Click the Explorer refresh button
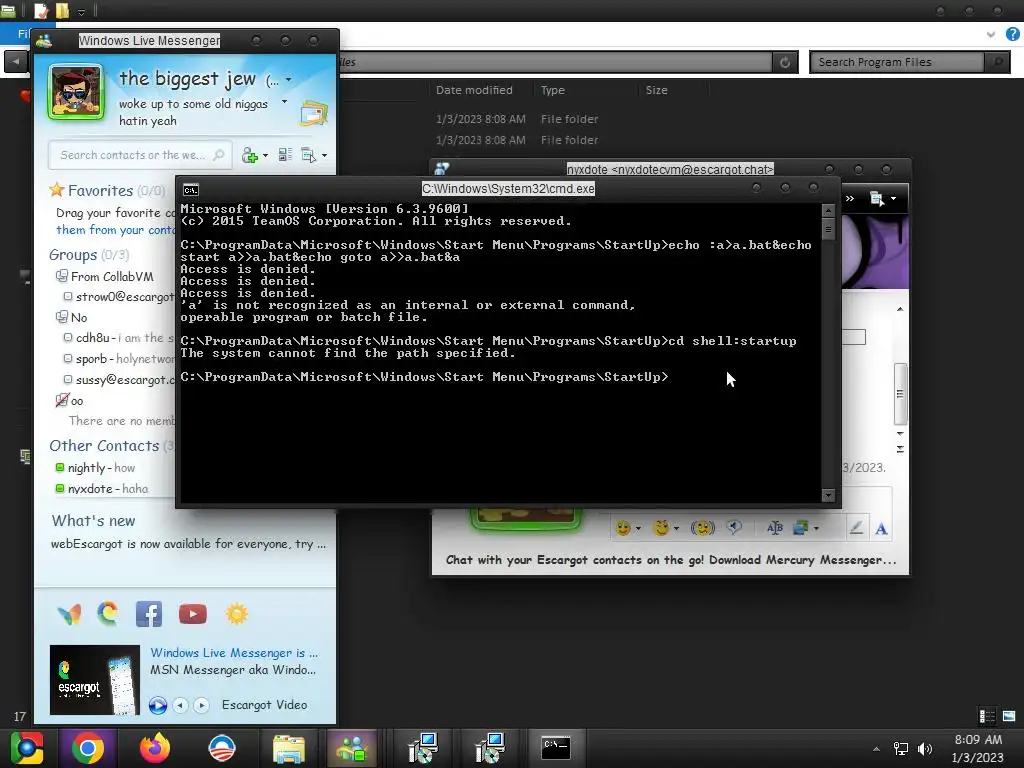Screen dimensions: 1024x768 785,62
